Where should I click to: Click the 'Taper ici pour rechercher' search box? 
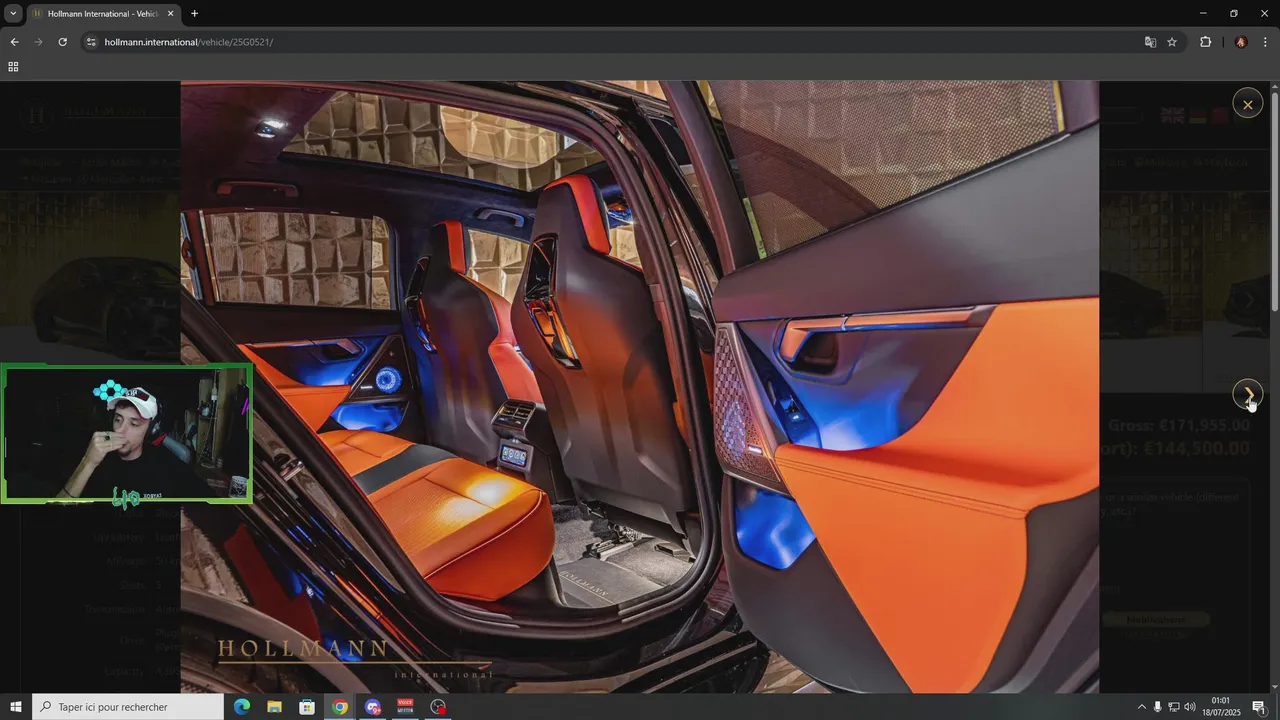(x=128, y=707)
